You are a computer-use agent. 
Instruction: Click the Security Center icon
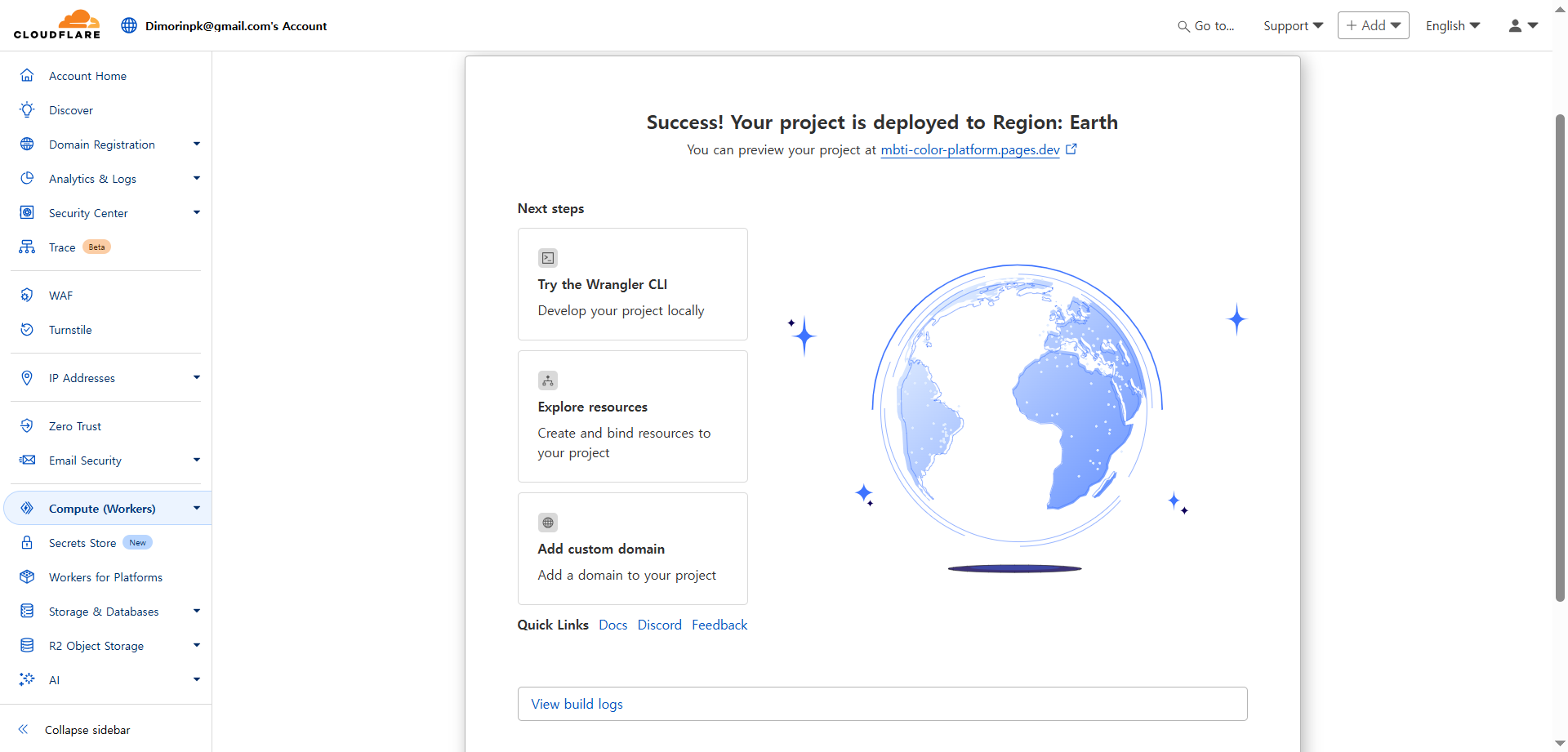point(27,212)
